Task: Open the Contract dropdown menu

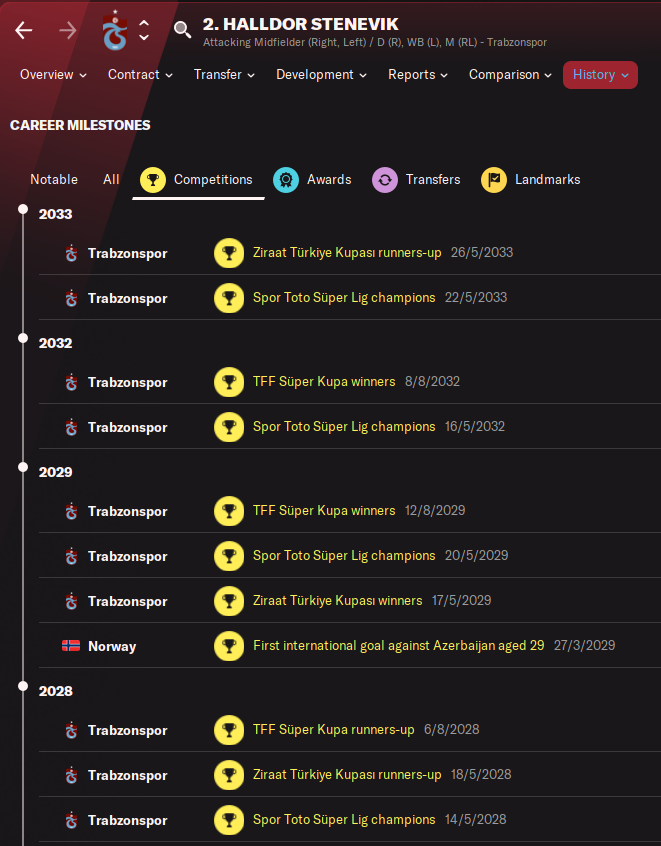Action: tap(140, 75)
